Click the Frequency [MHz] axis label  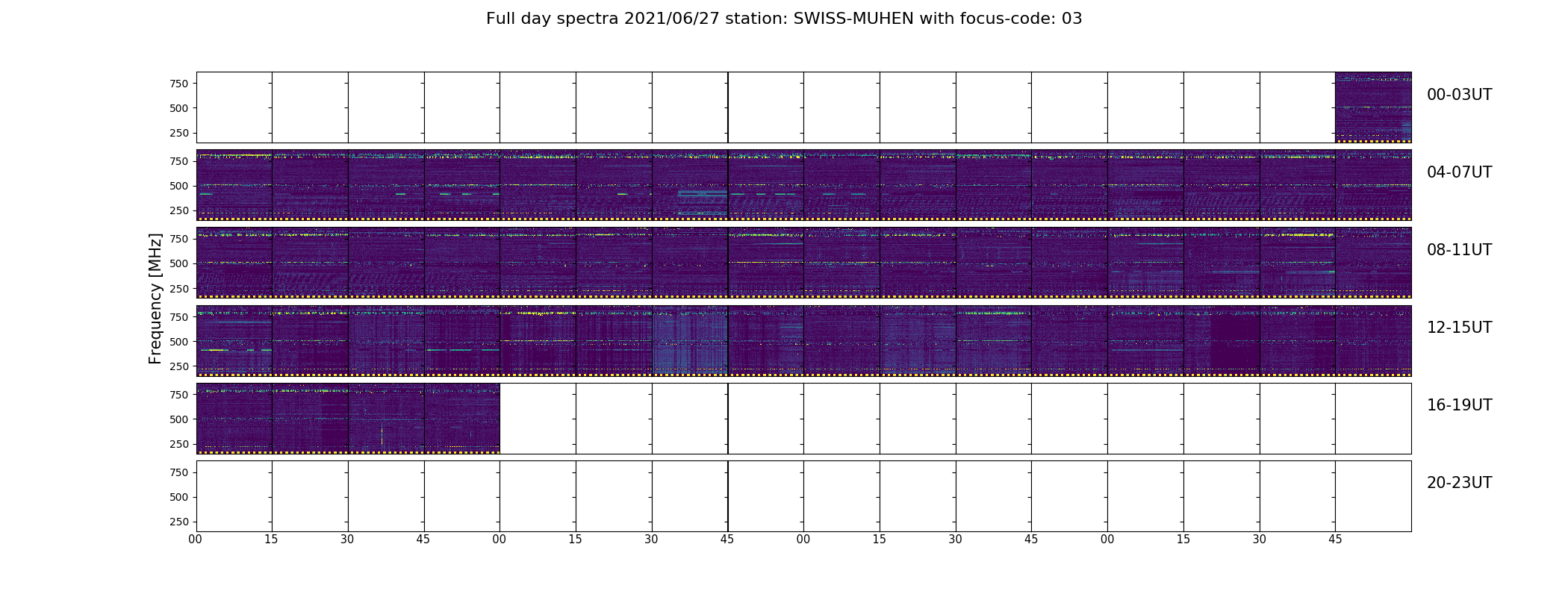[x=155, y=298]
